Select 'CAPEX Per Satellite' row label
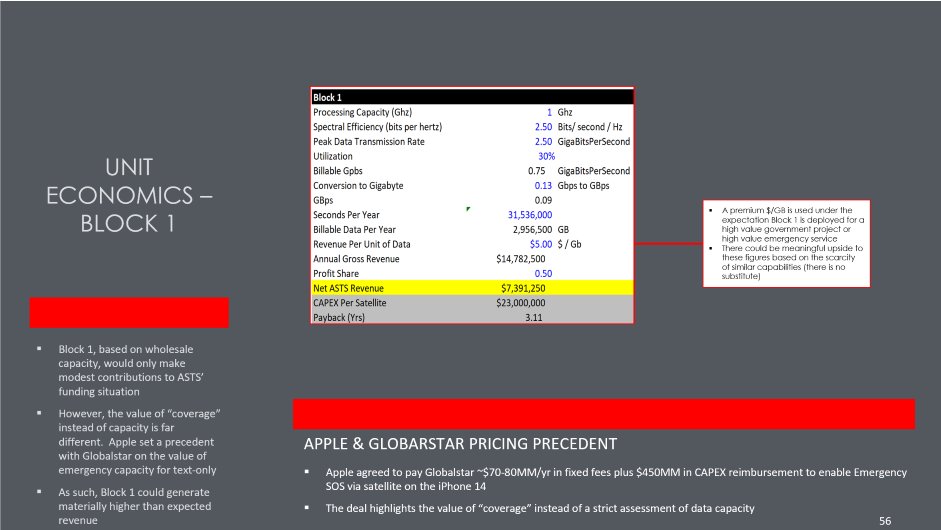This screenshot has height=530, width=941. click(350, 303)
